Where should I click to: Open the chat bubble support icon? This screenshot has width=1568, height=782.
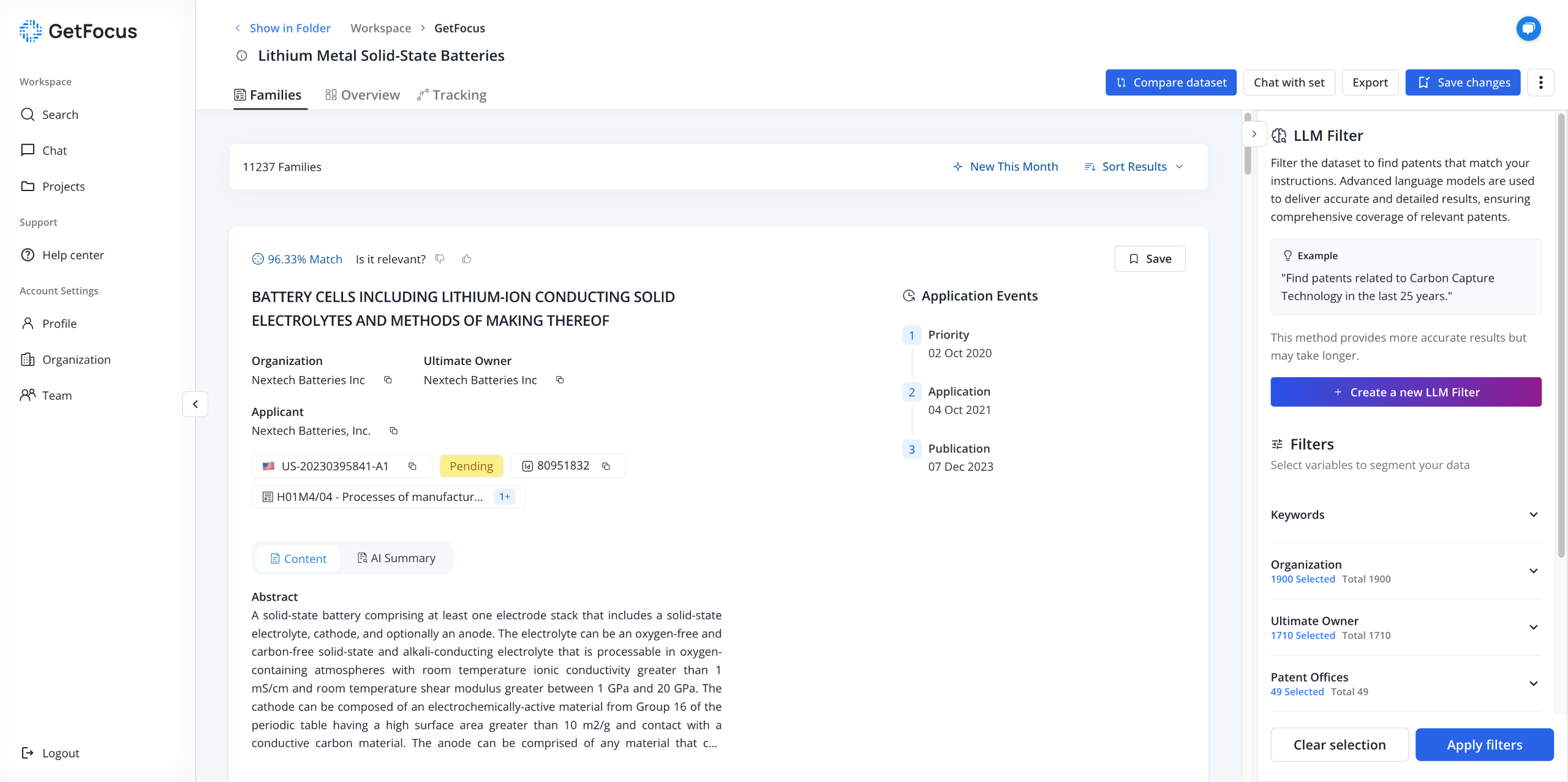click(x=1528, y=28)
